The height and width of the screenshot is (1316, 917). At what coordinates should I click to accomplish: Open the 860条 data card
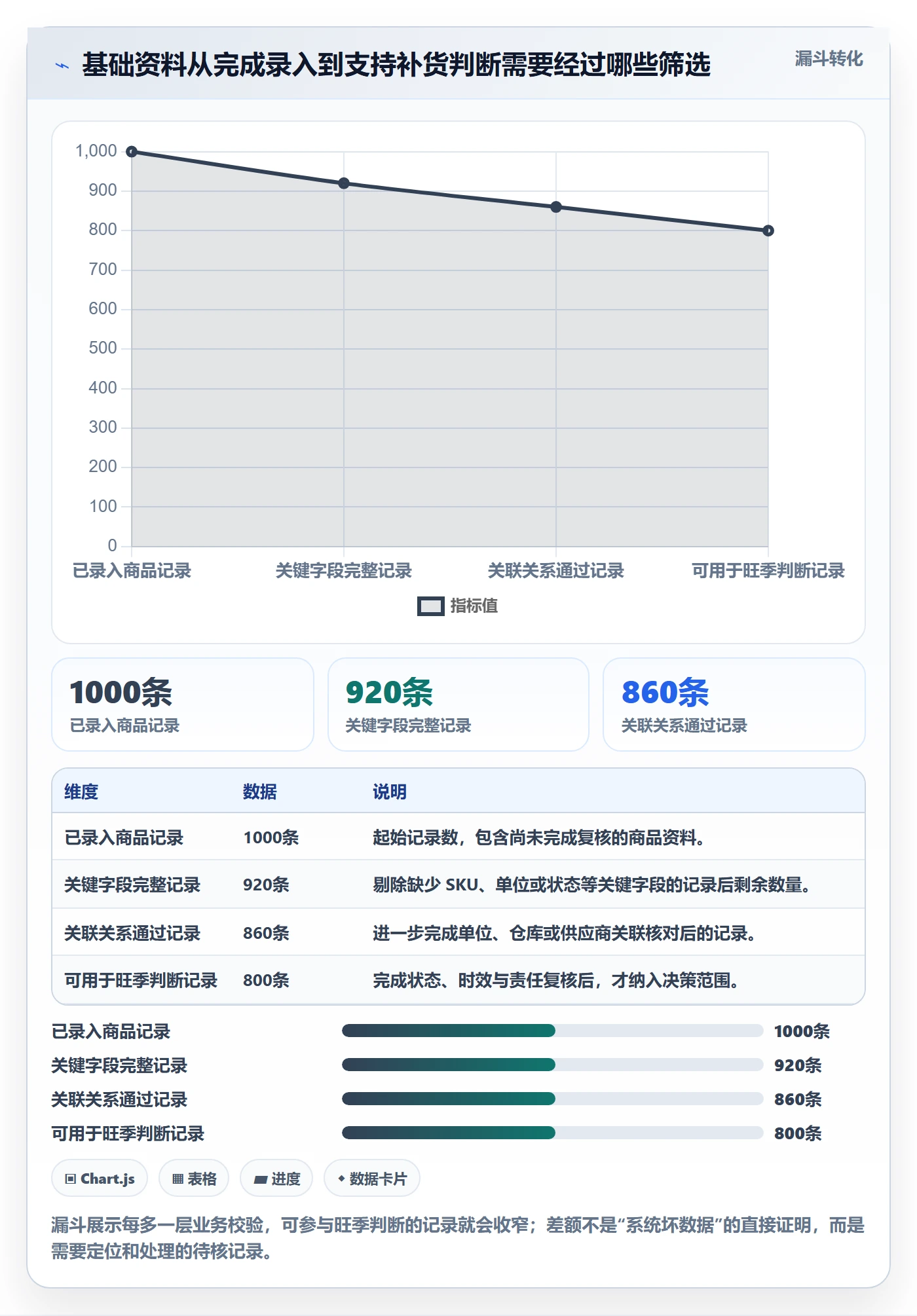pos(734,704)
